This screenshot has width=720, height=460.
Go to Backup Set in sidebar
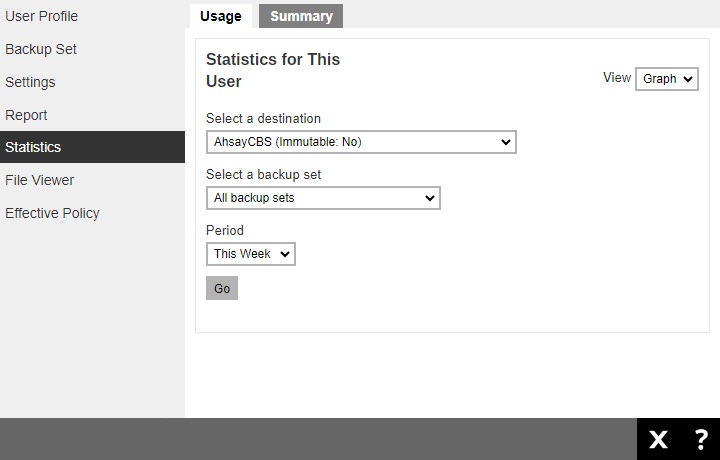click(x=41, y=49)
